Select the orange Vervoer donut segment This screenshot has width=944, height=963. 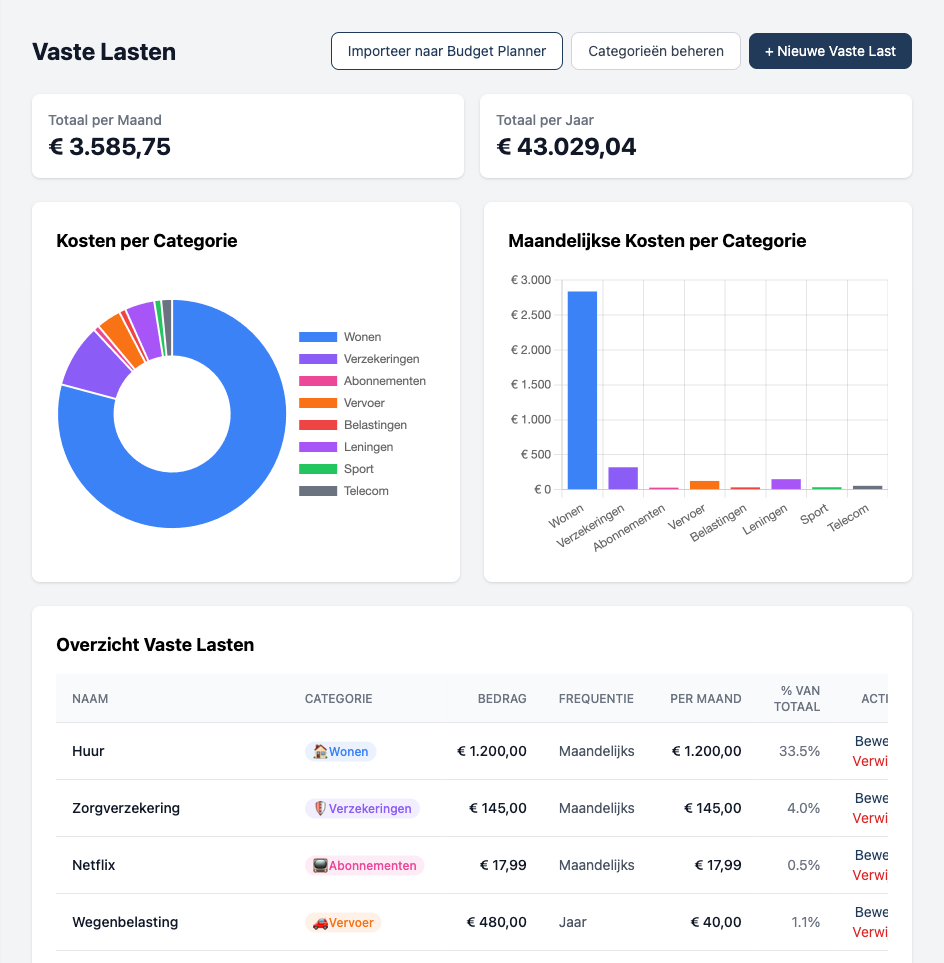click(x=121, y=339)
